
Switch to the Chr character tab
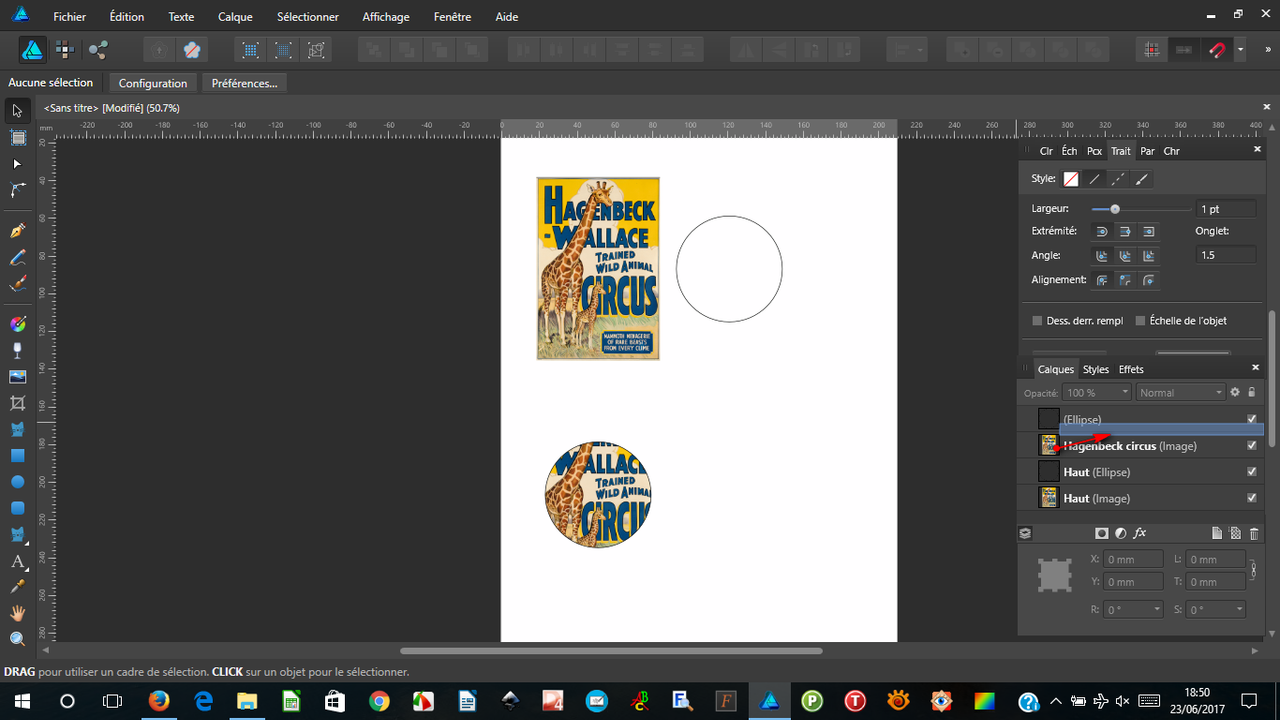coord(1171,151)
